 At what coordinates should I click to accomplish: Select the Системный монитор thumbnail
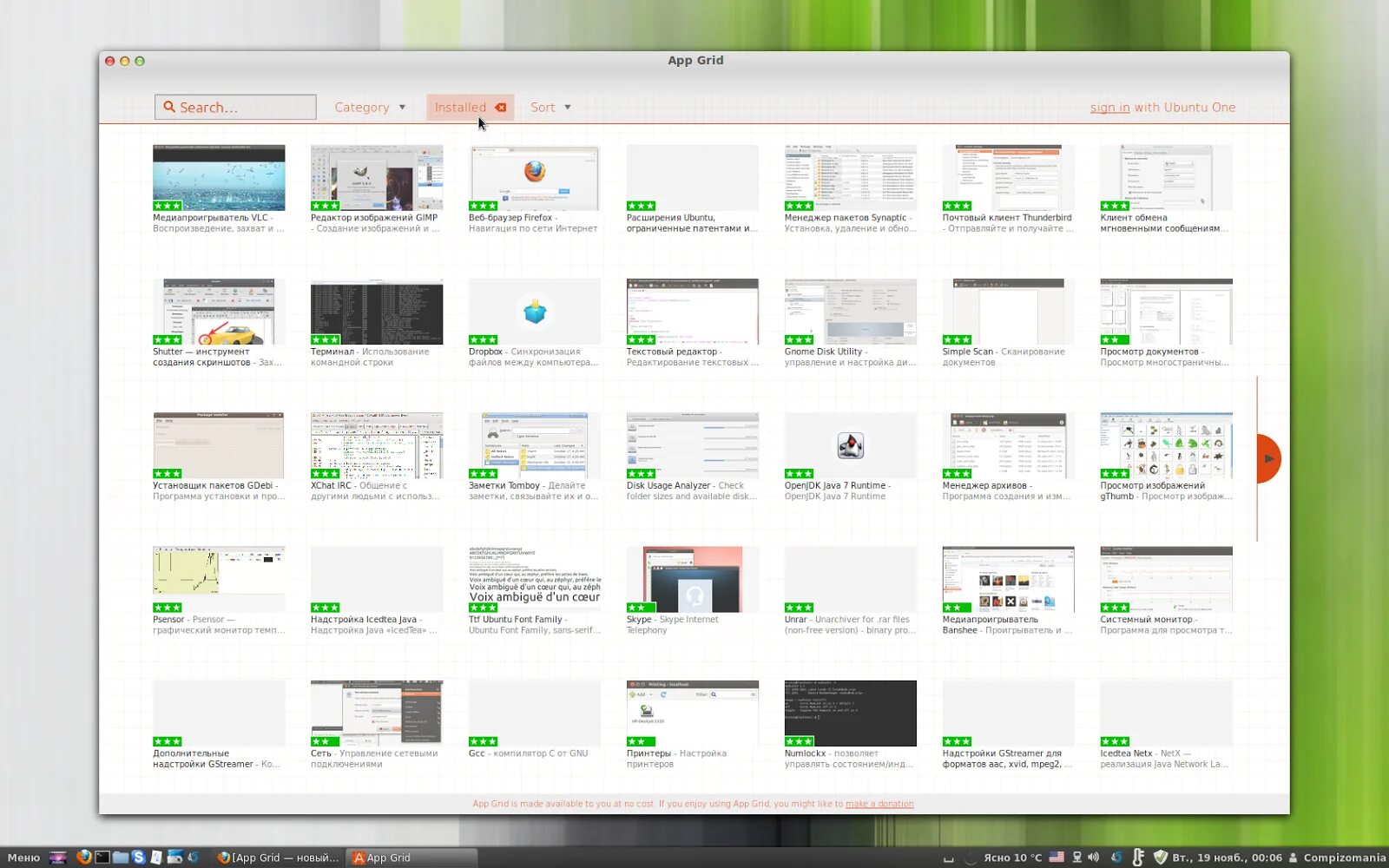pos(1167,579)
